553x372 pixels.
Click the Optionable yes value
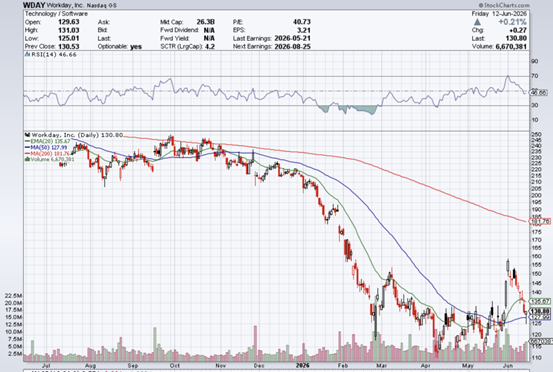[136, 47]
